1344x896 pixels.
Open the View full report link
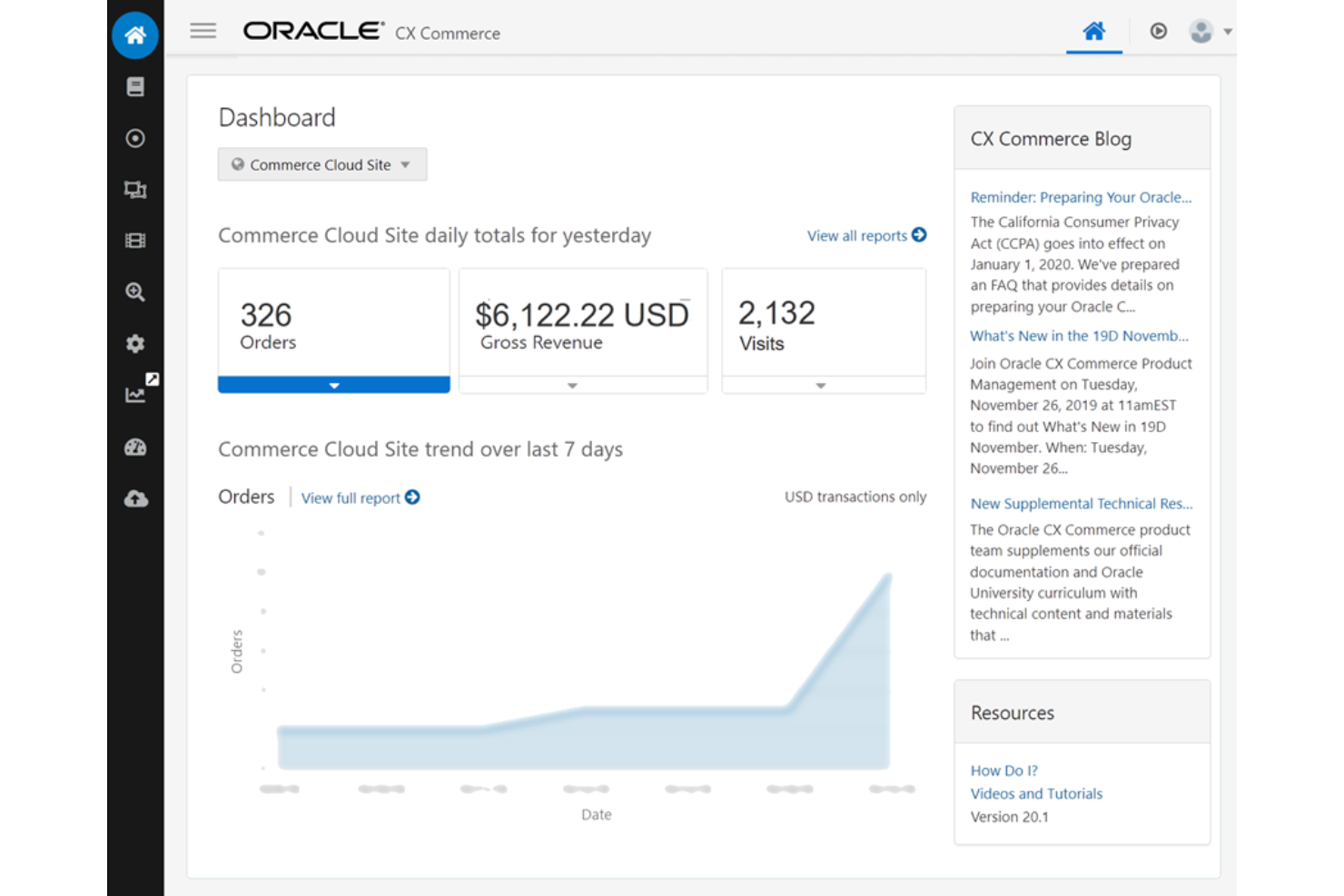[x=361, y=497]
